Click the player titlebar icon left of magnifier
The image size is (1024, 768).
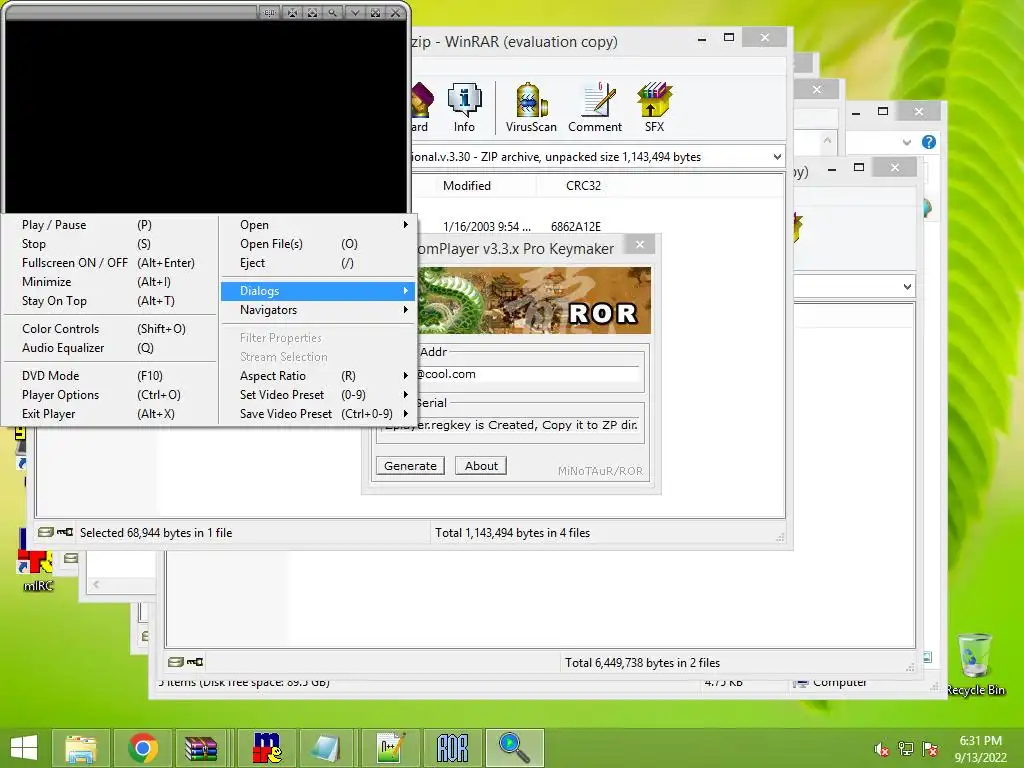(312, 12)
